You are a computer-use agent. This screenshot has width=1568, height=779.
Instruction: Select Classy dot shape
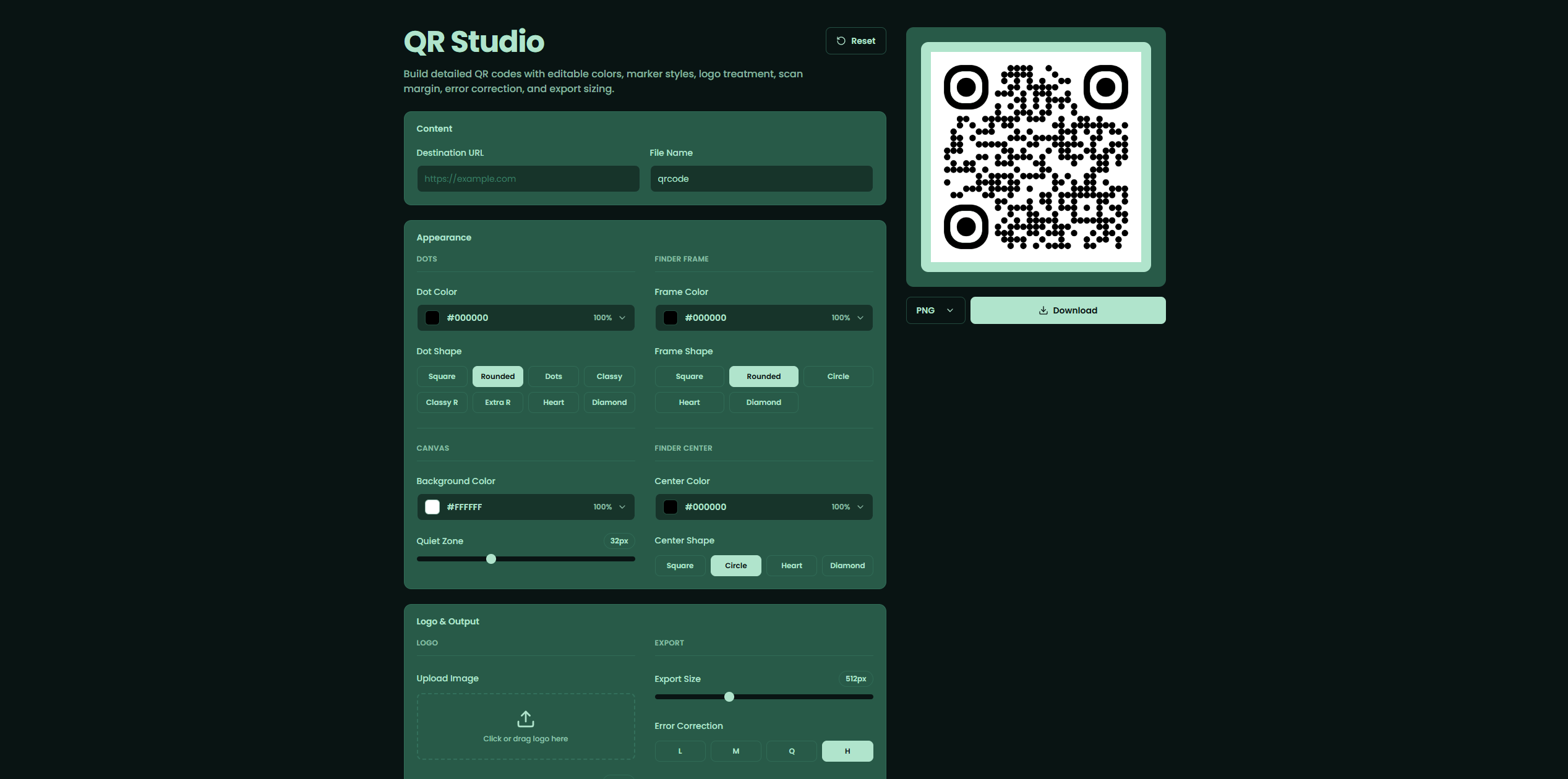pyautogui.click(x=609, y=377)
